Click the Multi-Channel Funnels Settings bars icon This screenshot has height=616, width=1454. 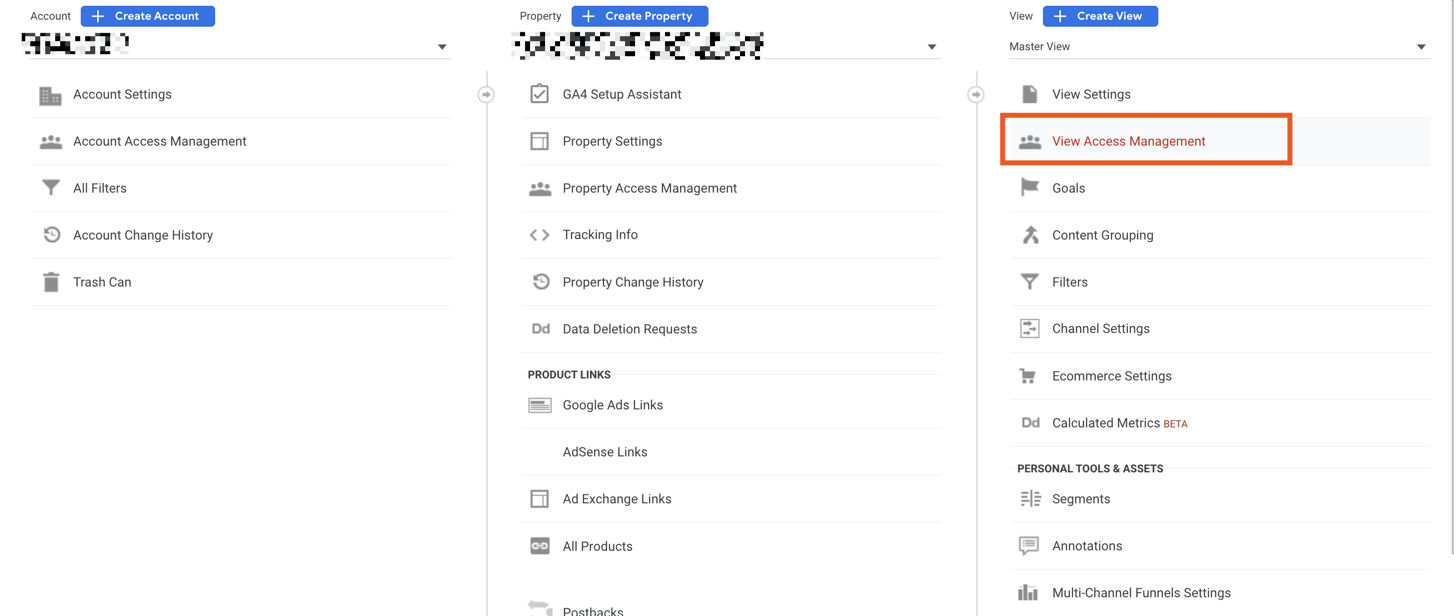point(1028,593)
